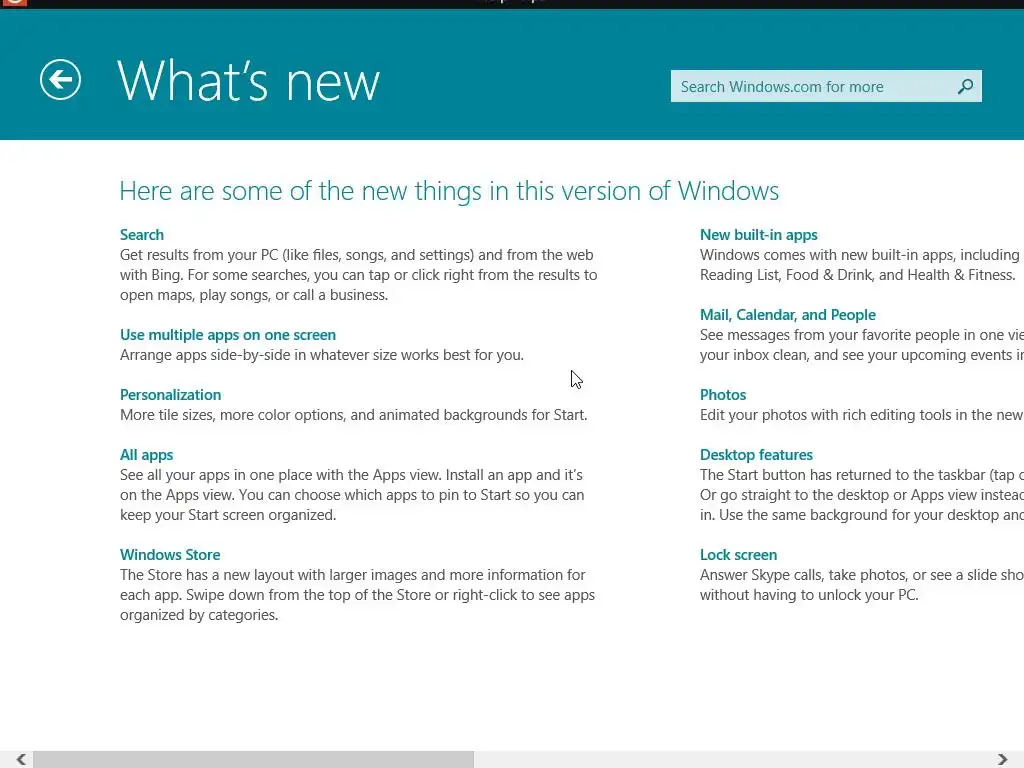Image resolution: width=1024 pixels, height=768 pixels.
Task: Click text 'Get results from your PC'
Action: click(x=199, y=255)
